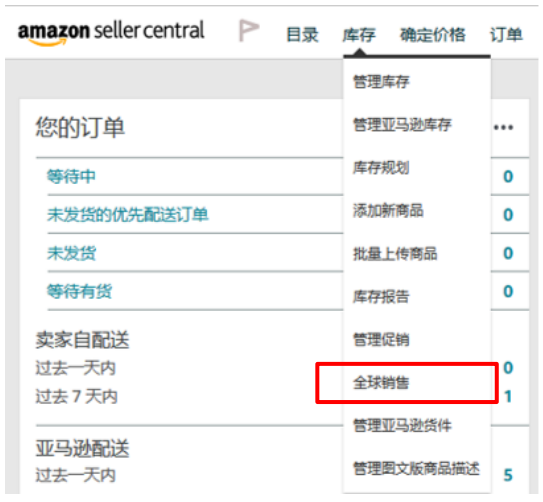This screenshot has height=502, width=543.
Task: Open the 库存 menu
Action: point(359,35)
